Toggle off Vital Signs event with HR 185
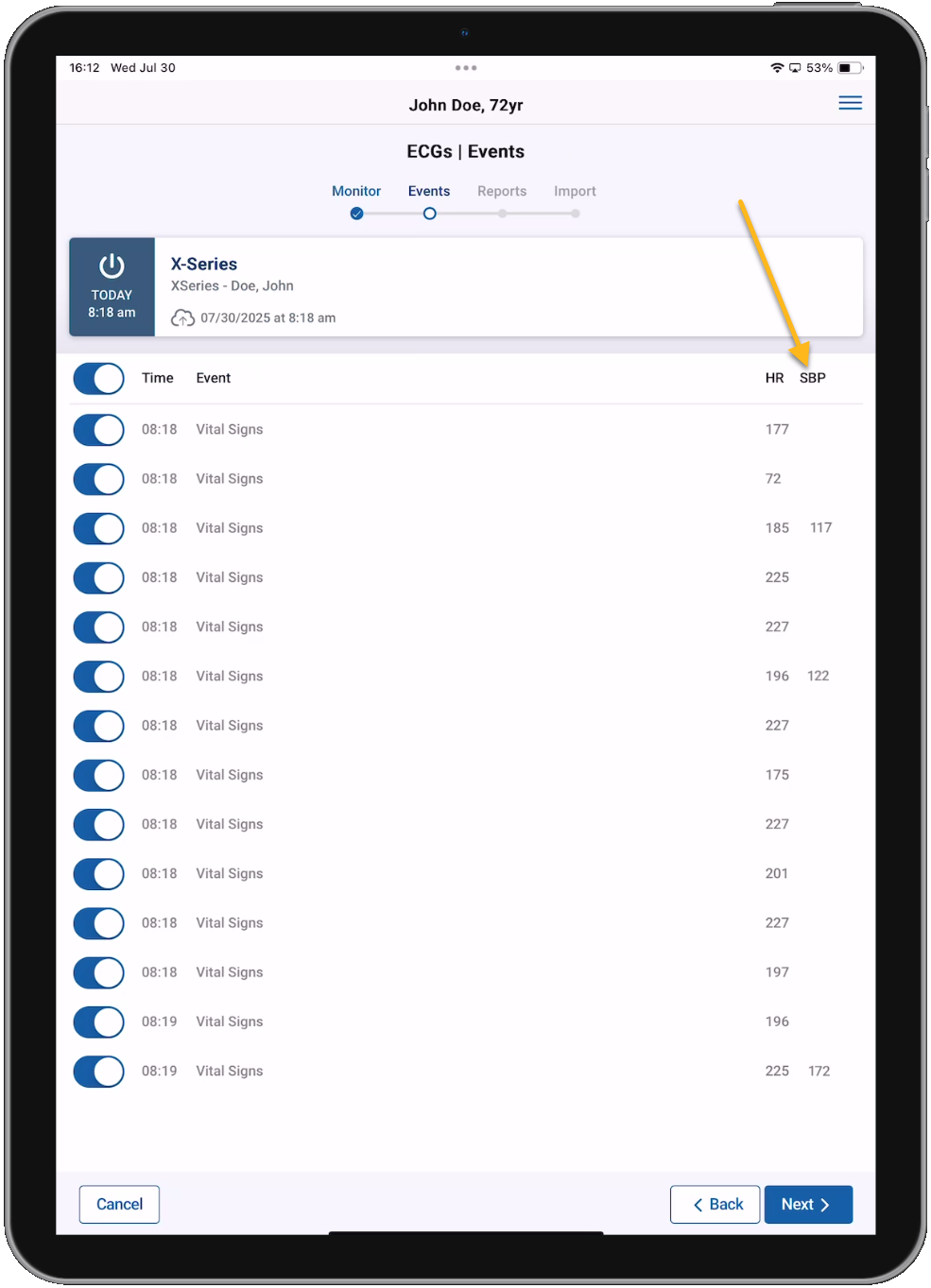 point(98,528)
